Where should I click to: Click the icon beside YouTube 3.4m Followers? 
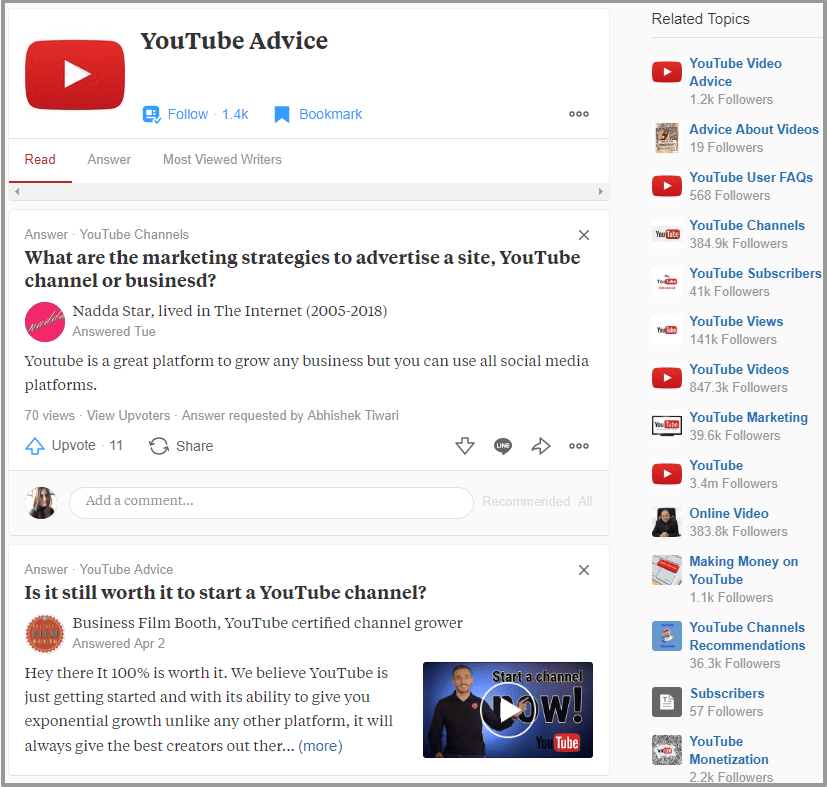click(667, 474)
